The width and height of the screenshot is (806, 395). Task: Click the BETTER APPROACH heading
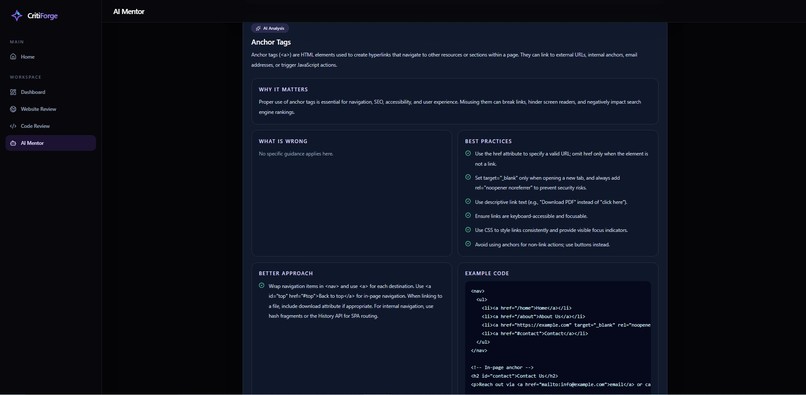coord(286,273)
